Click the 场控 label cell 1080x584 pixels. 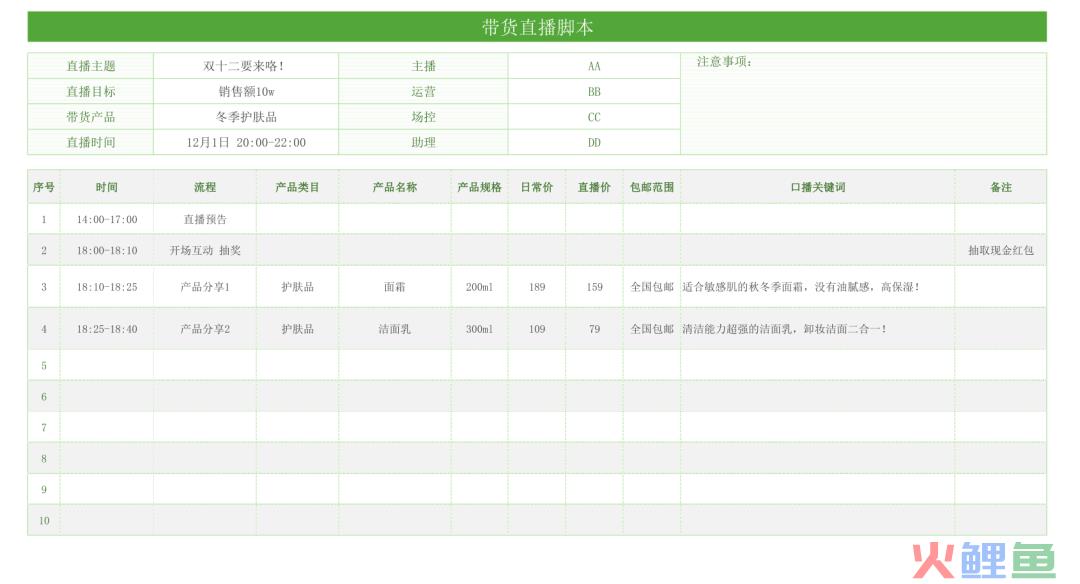[x=423, y=117]
